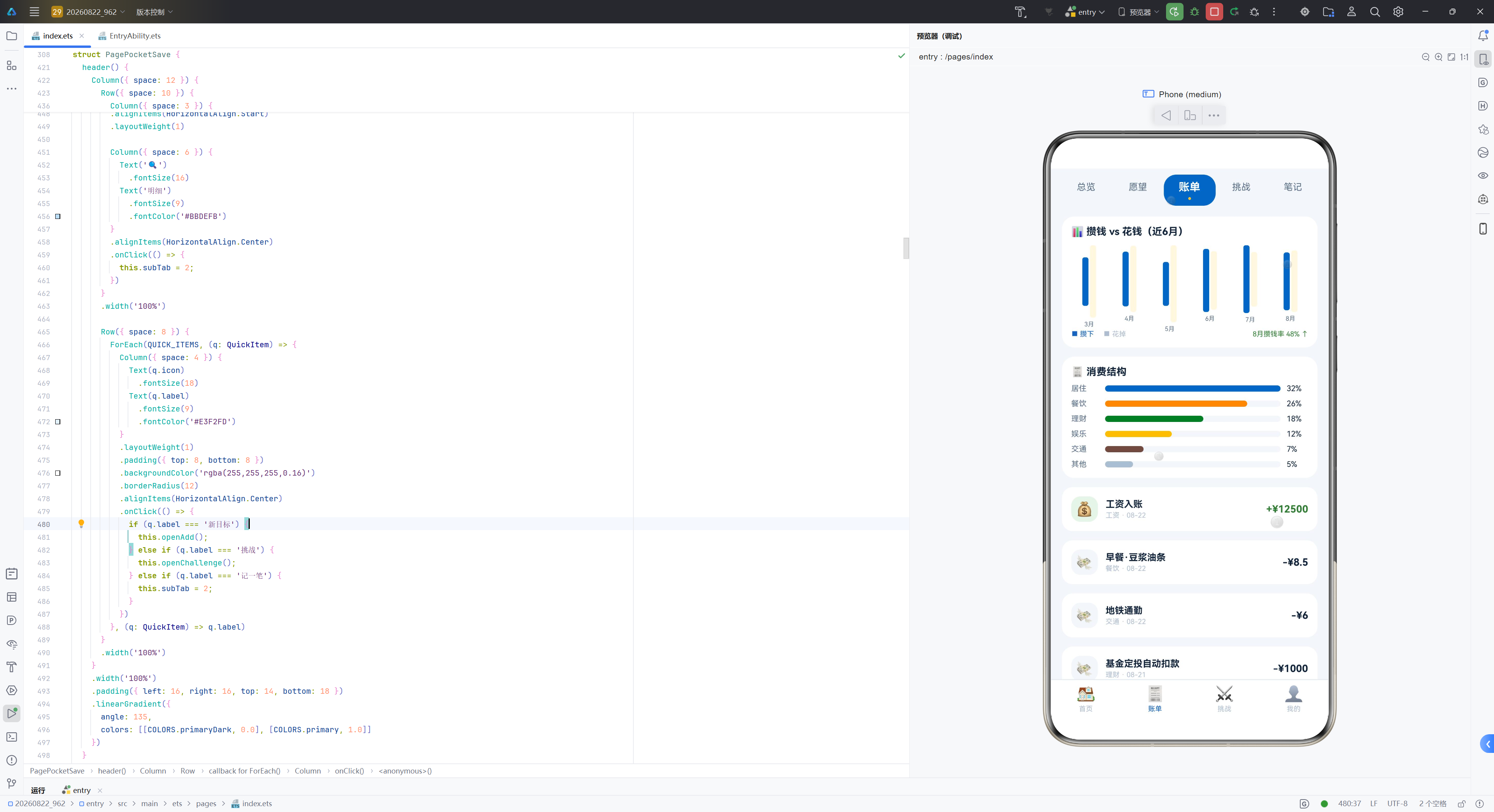Click the crosshair target icon in title bar
Screen dimensions: 1494x812
(x=1305, y=12)
